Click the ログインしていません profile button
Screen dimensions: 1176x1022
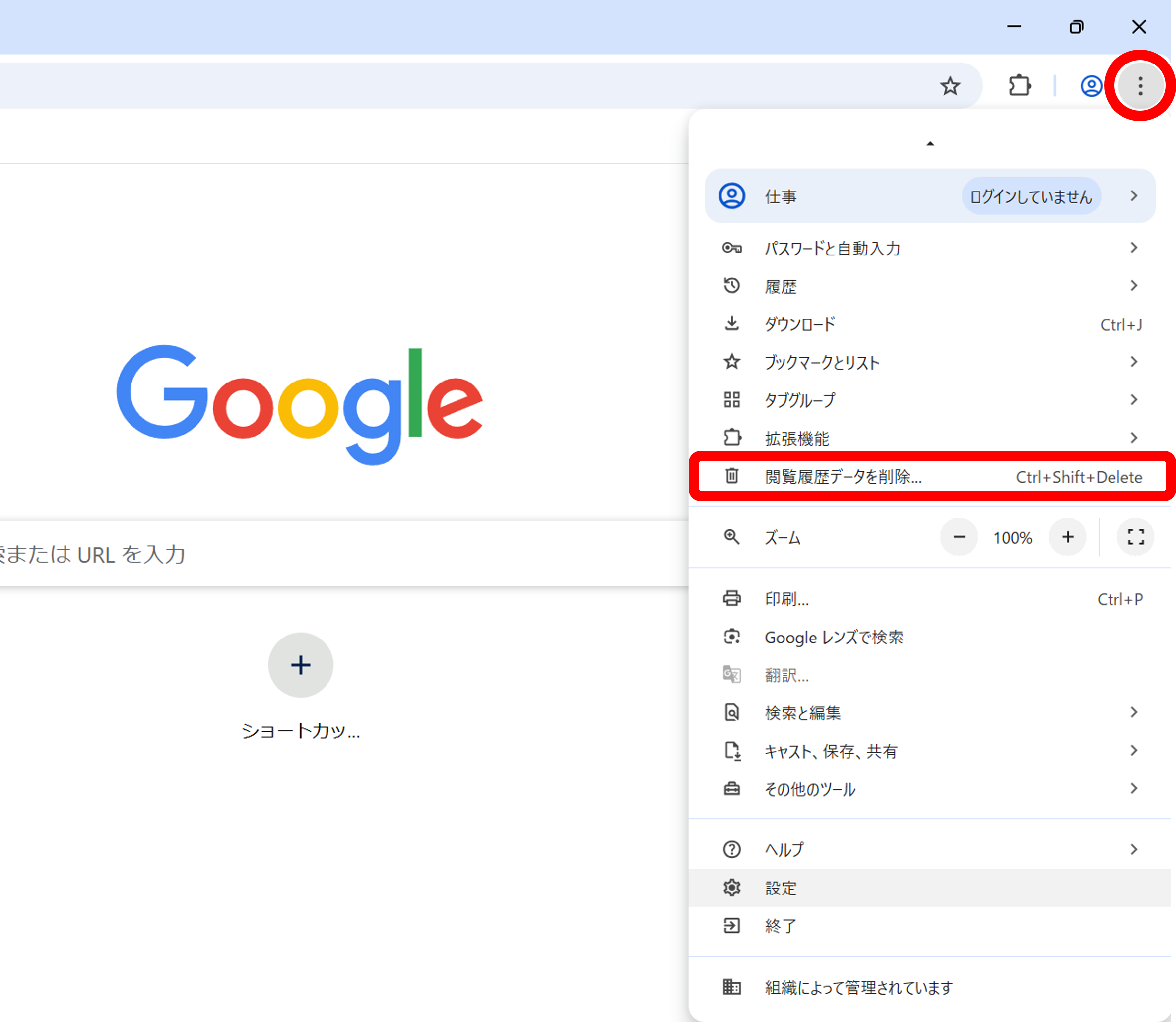[x=1031, y=195]
